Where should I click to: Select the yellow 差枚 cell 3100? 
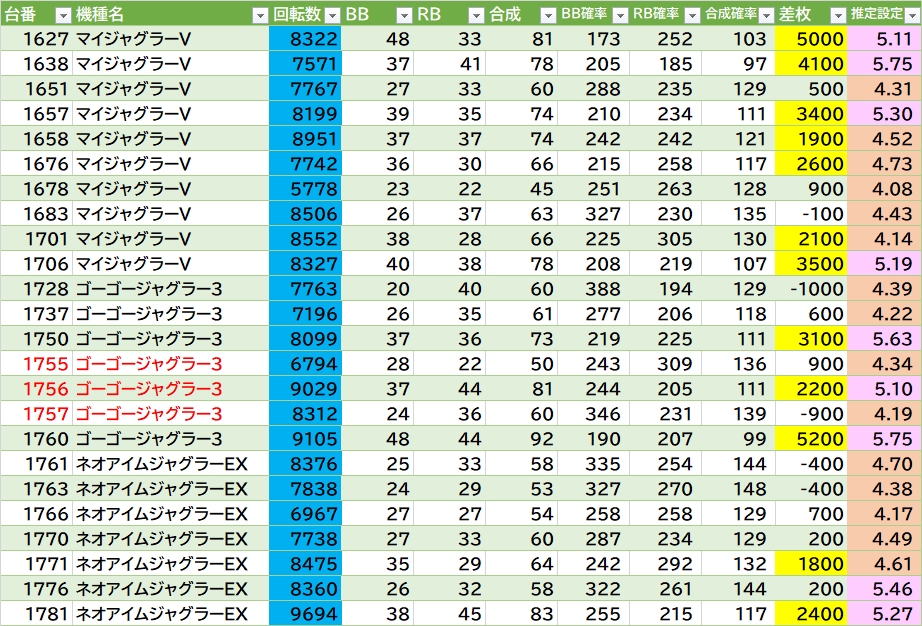click(811, 339)
